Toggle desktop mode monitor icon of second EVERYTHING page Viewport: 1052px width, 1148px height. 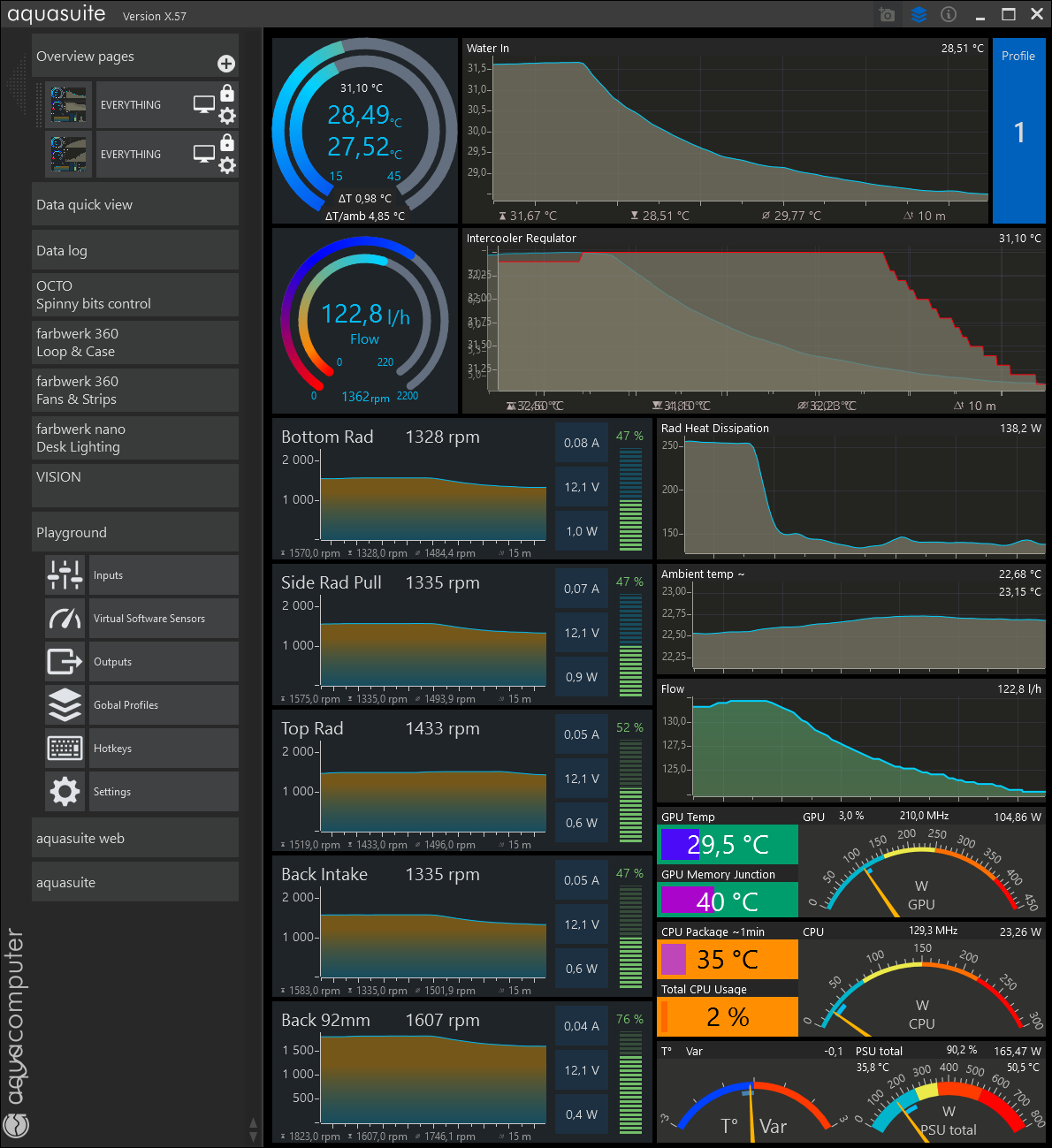pyautogui.click(x=204, y=155)
